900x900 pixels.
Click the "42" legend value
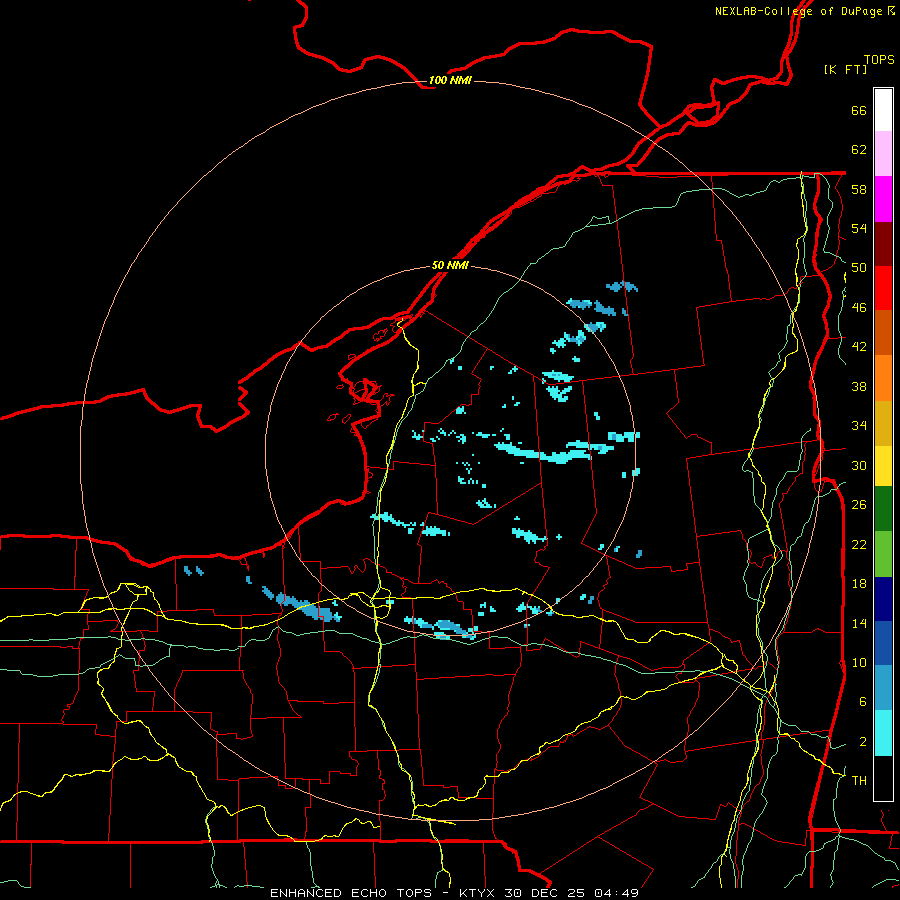coord(859,347)
